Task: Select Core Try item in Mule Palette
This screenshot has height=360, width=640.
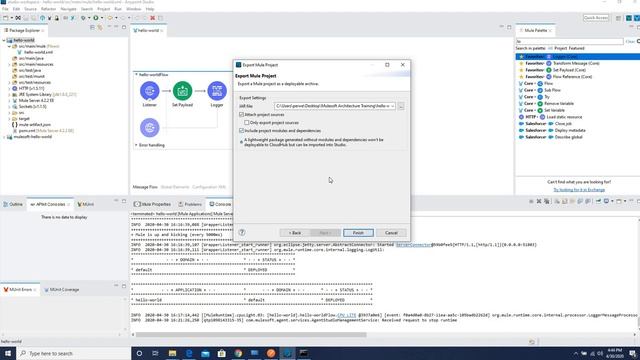Action: click(547, 97)
